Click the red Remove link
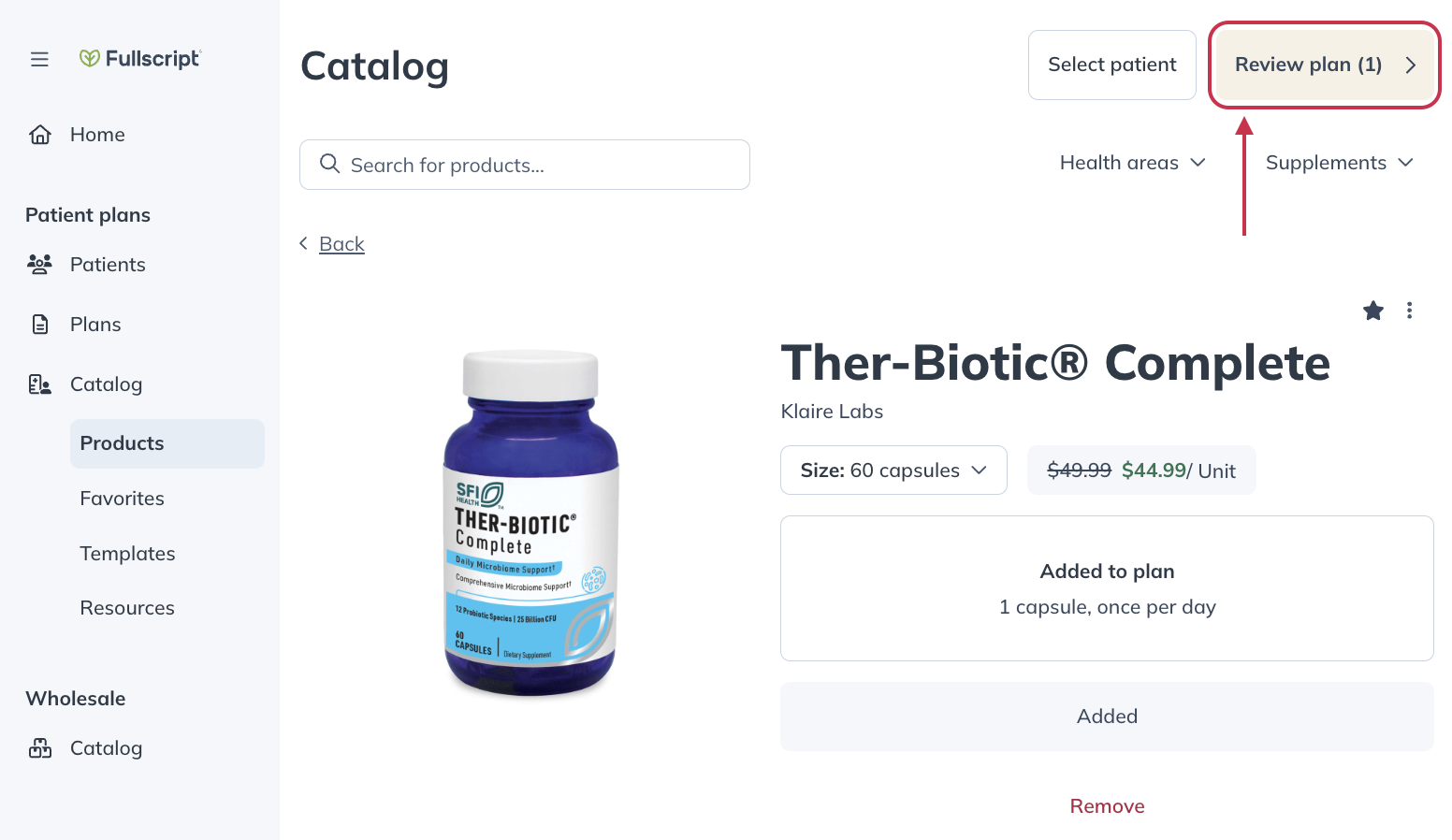1452x840 pixels. tap(1107, 806)
